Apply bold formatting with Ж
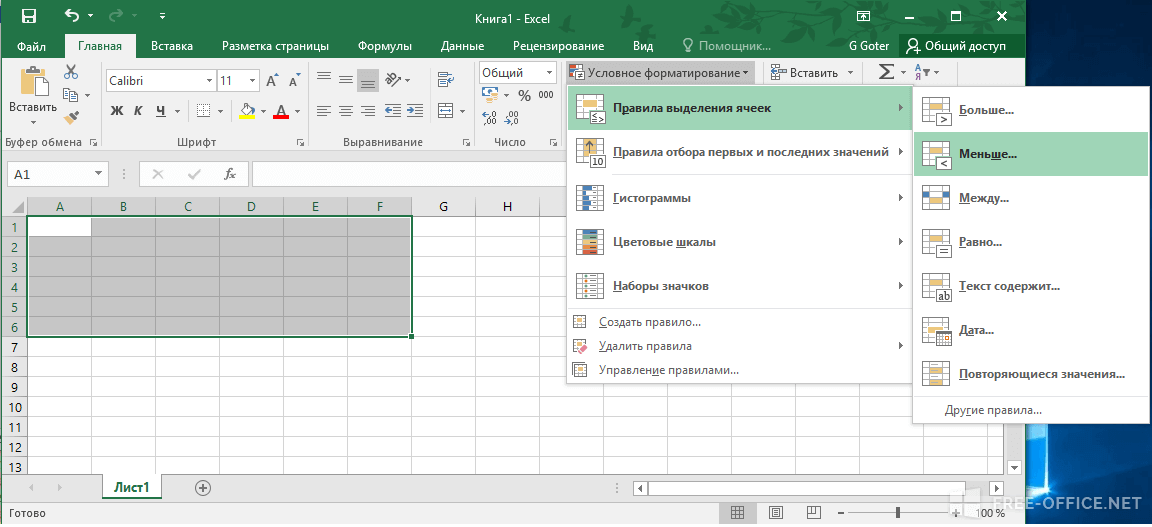The height and width of the screenshot is (527, 1152). pyautogui.click(x=117, y=111)
